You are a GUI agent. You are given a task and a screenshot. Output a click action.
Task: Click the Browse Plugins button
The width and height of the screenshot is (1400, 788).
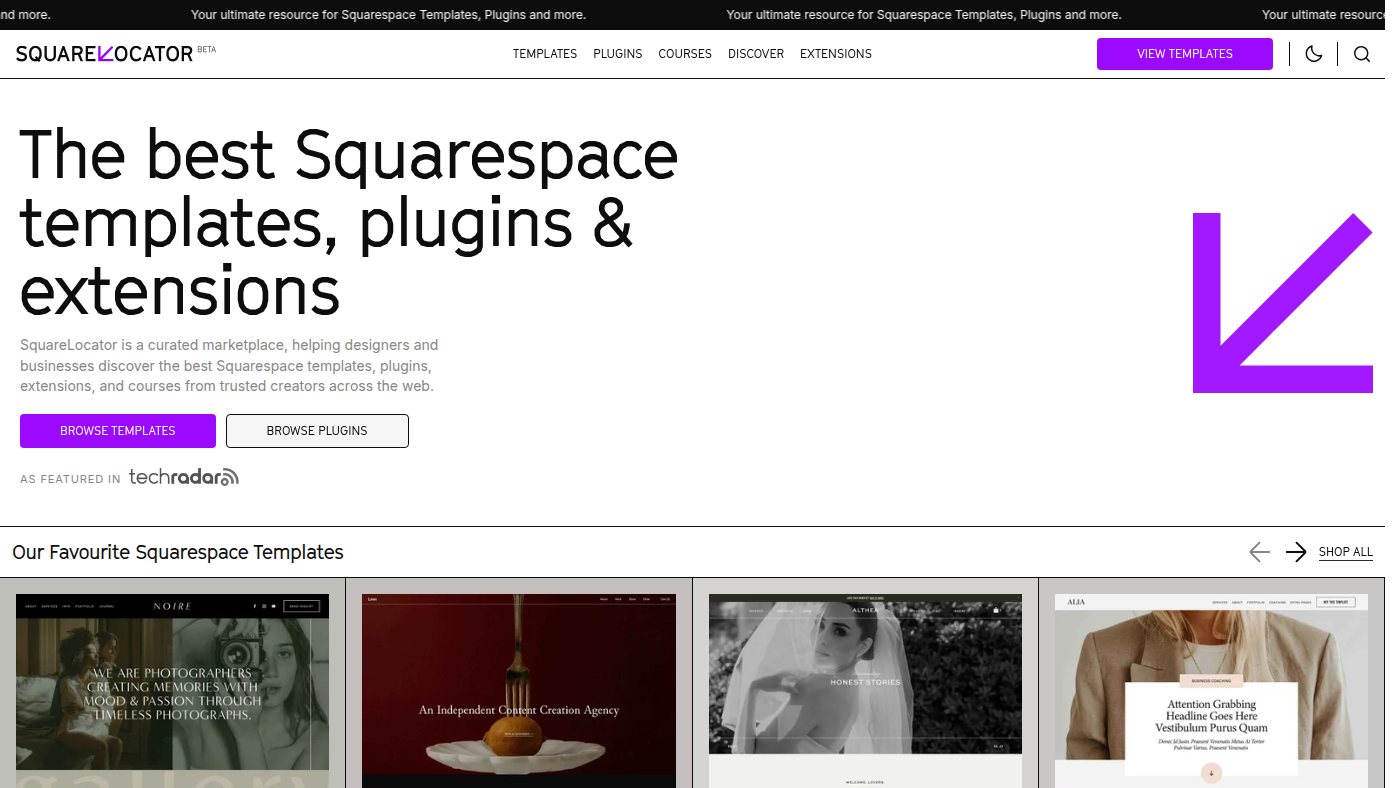[317, 431]
